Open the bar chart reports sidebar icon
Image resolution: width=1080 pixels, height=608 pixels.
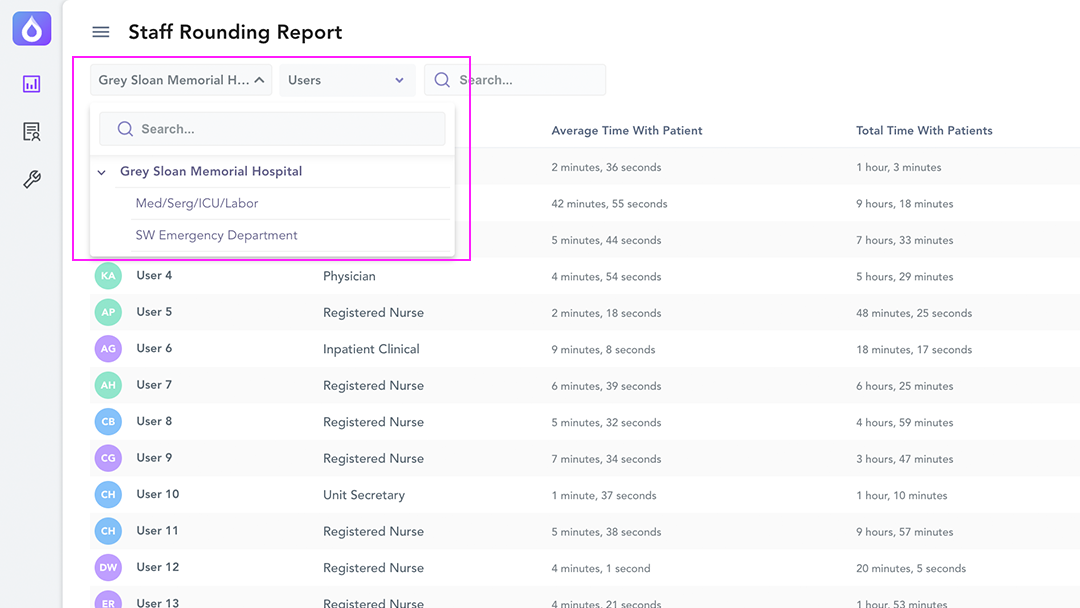[x=32, y=84]
